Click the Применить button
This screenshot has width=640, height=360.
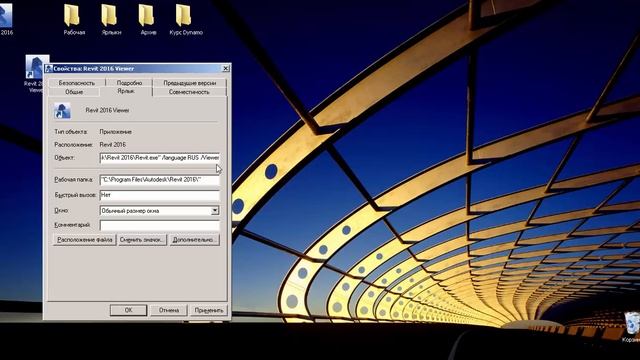pos(209,310)
